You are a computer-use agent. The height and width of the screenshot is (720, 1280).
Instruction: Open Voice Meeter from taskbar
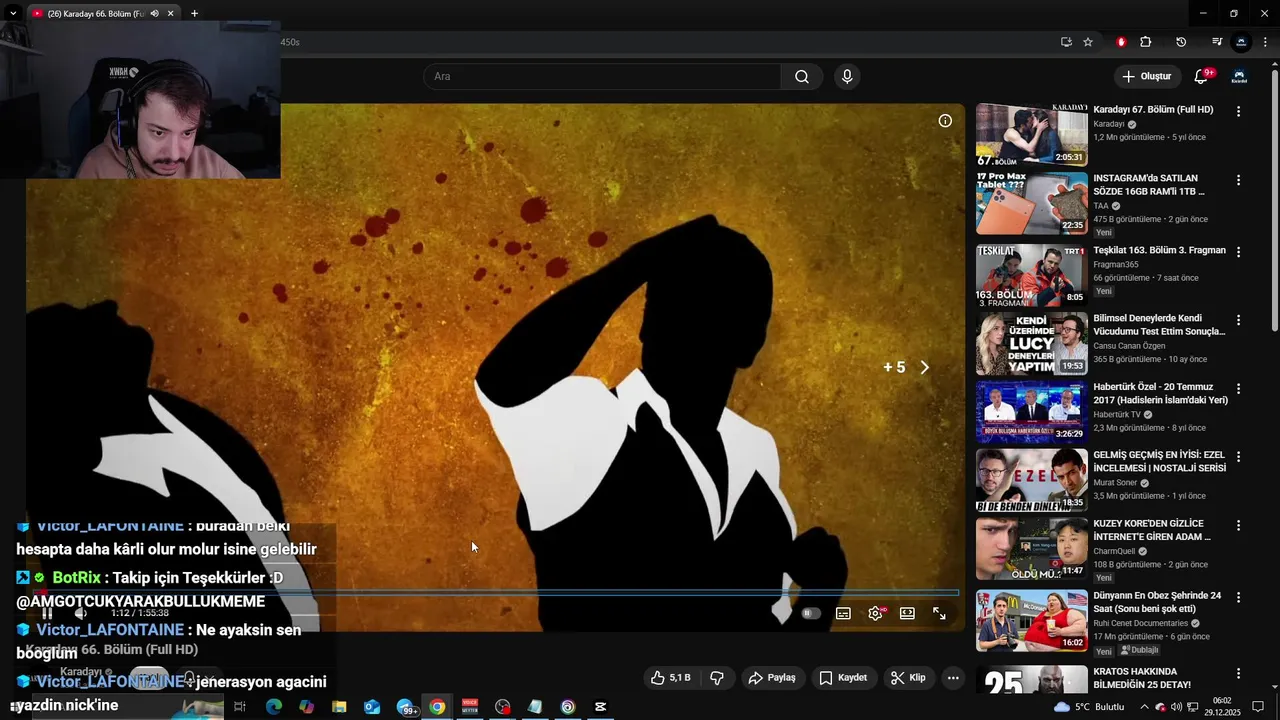[x=470, y=707]
